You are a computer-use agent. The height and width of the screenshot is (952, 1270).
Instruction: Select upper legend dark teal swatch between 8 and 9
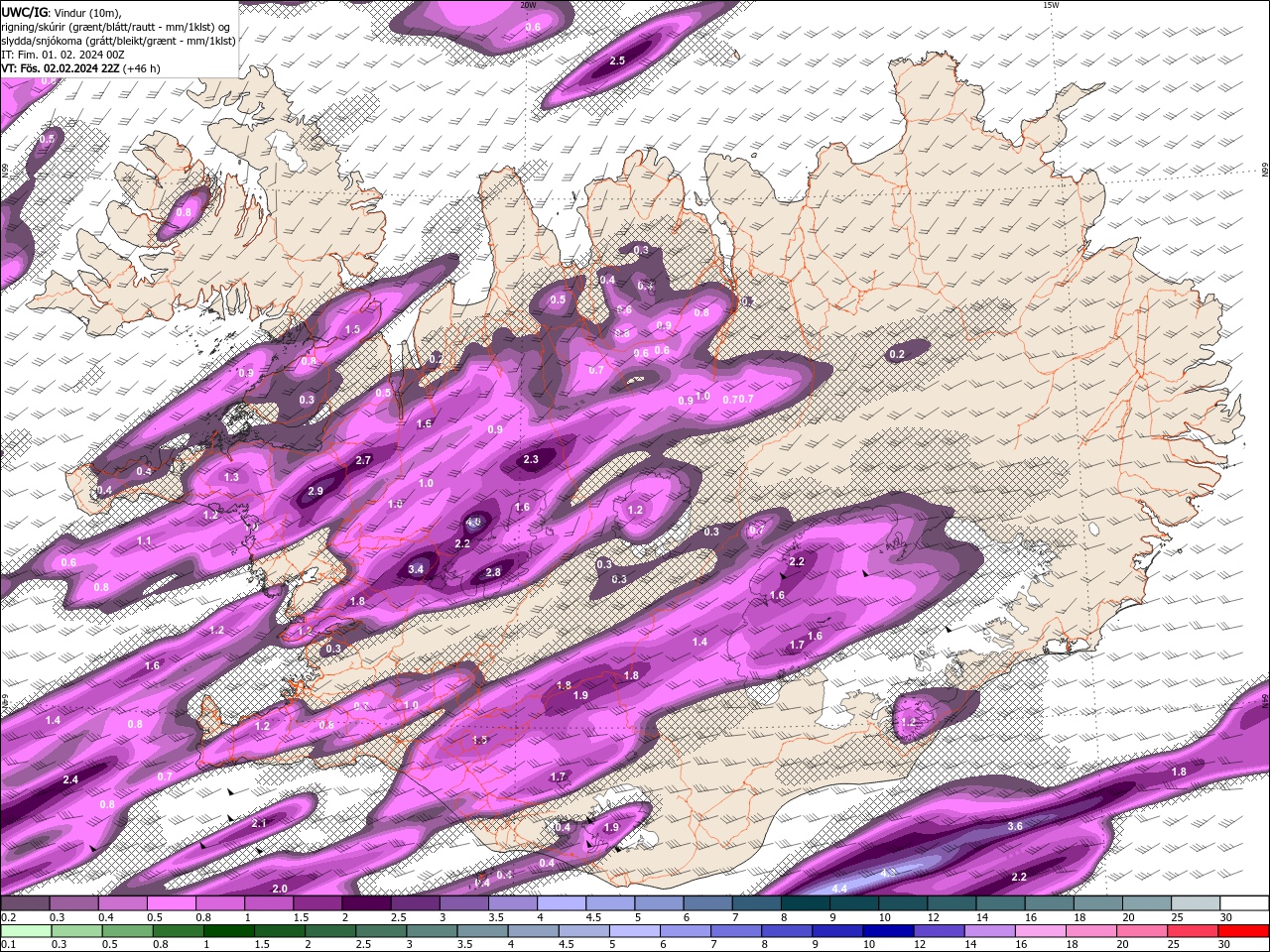click(805, 903)
